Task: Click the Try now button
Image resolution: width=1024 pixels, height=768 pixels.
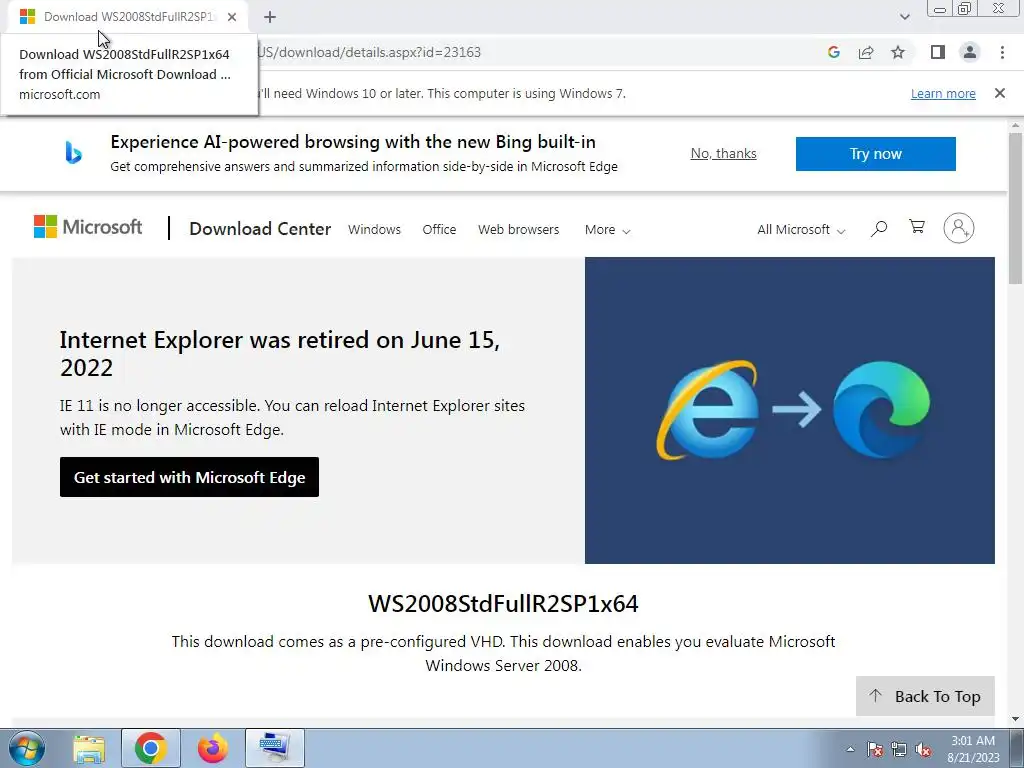Action: 876,154
